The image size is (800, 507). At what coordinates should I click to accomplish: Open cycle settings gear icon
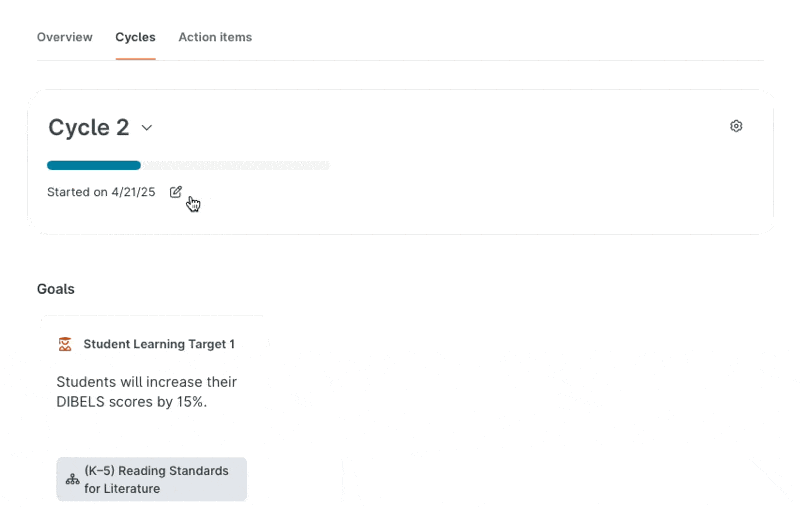coord(736,126)
